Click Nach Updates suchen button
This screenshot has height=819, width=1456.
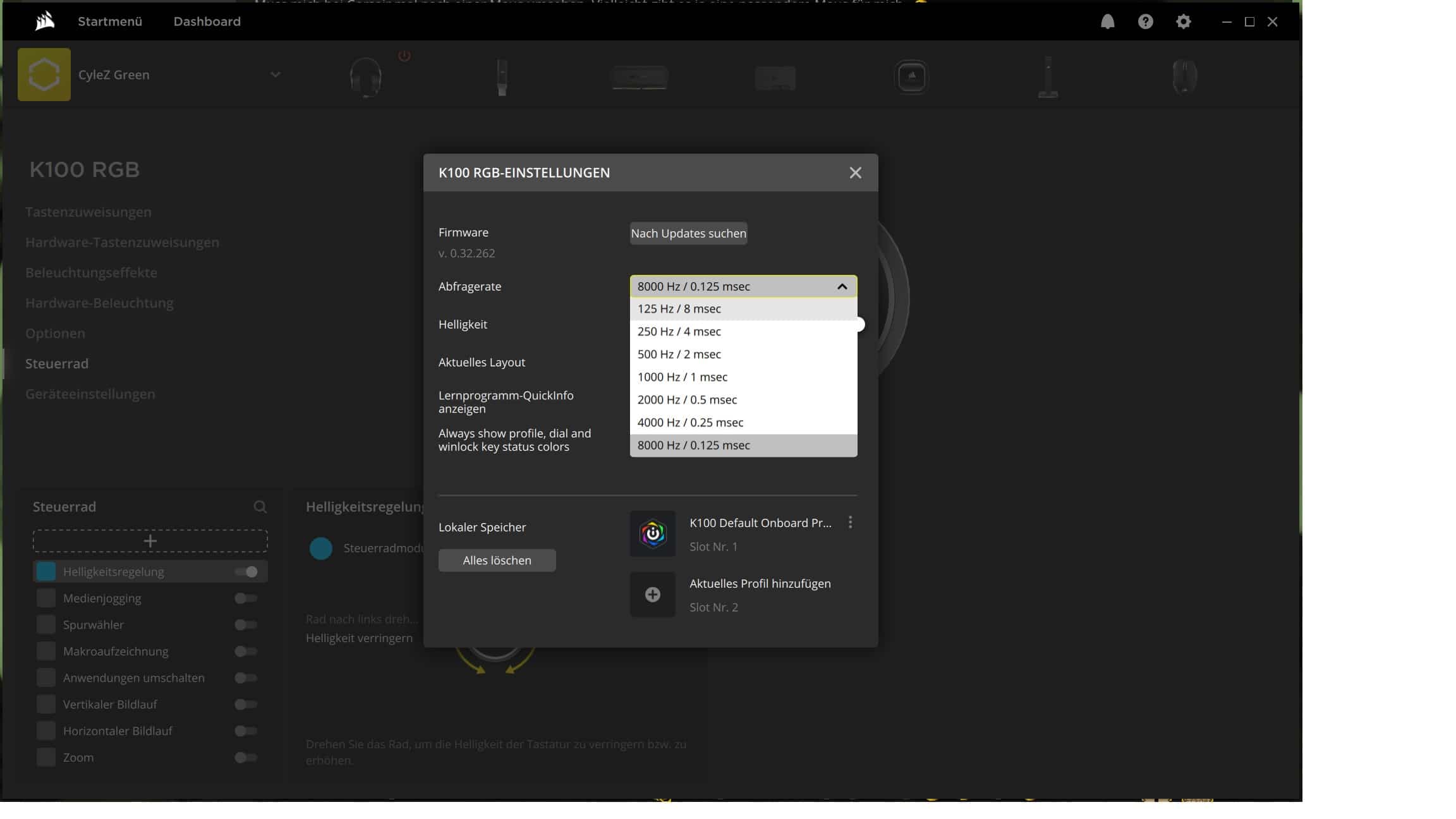[688, 233]
